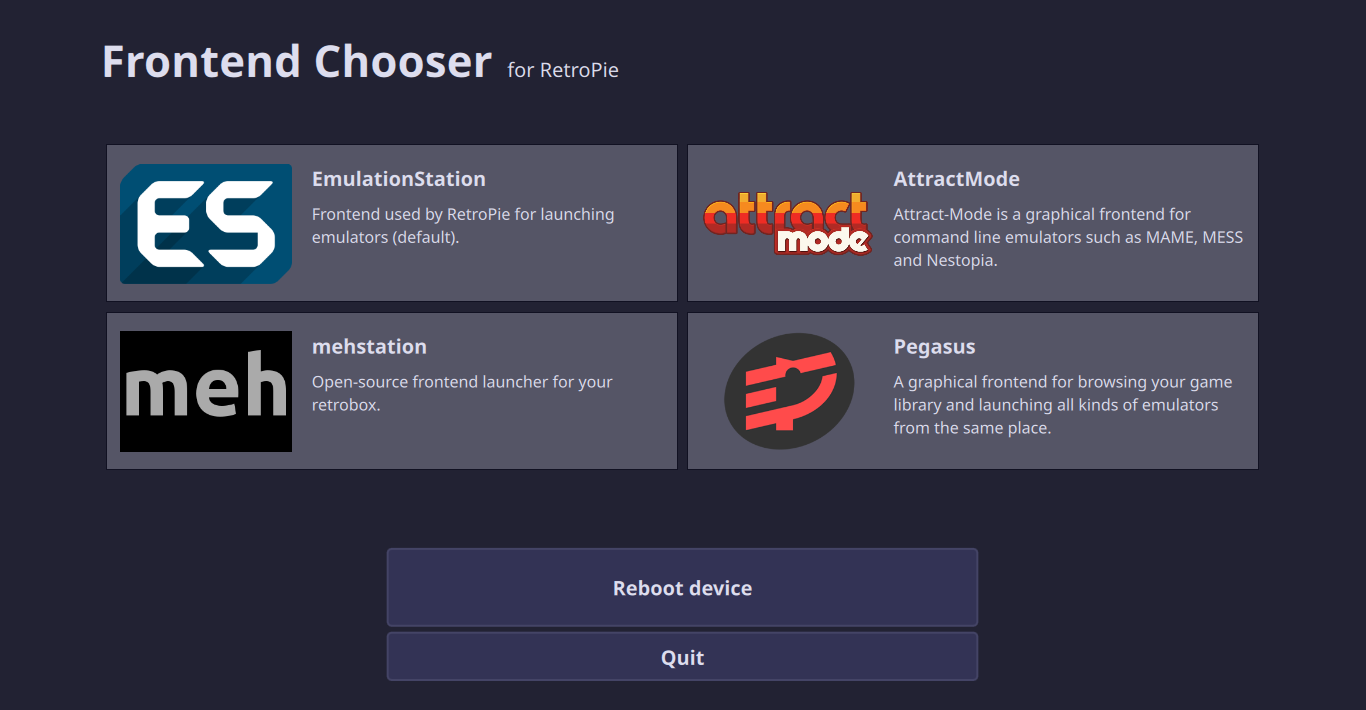This screenshot has width=1366, height=710.
Task: Click the Frontend Chooser heading
Action: click(x=296, y=61)
